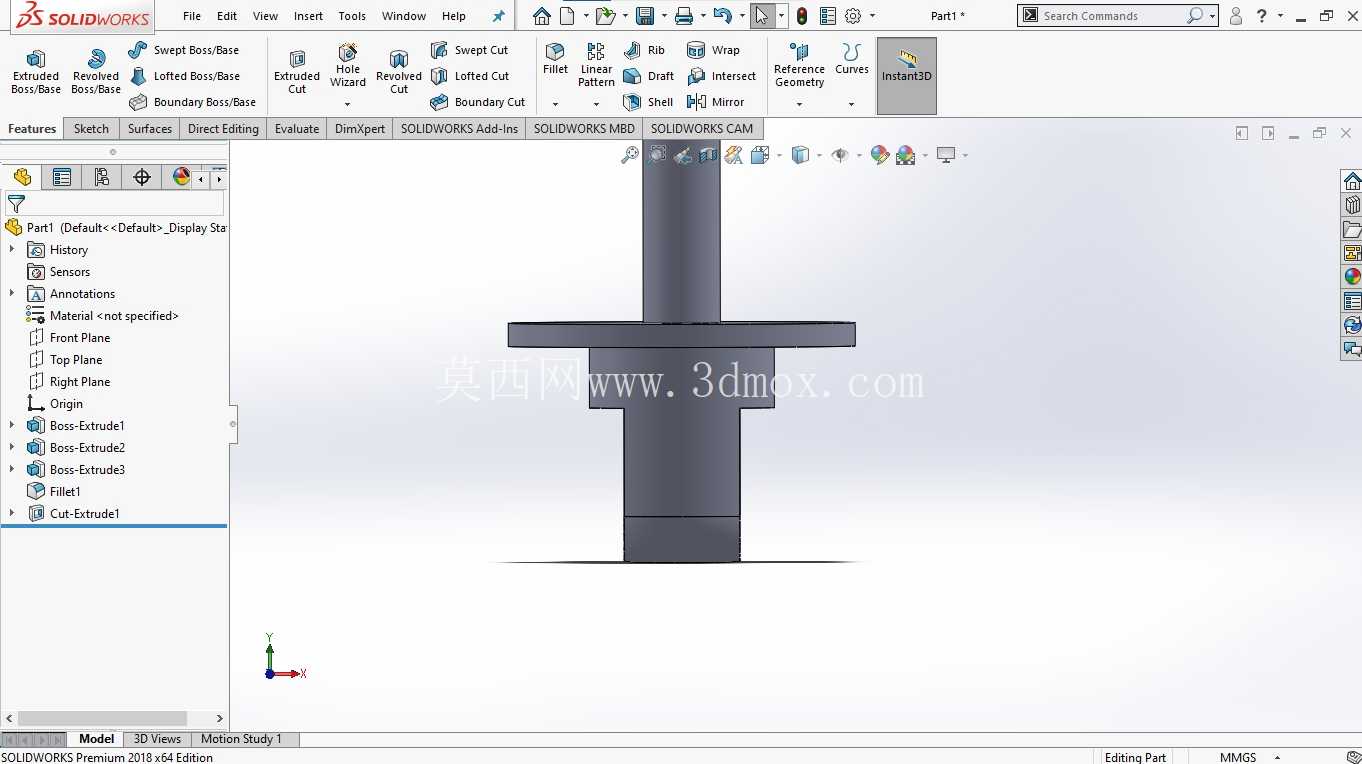Image resolution: width=1362 pixels, height=764 pixels.
Task: Expand Boss-Extrude2 feature node
Action: click(x=12, y=448)
